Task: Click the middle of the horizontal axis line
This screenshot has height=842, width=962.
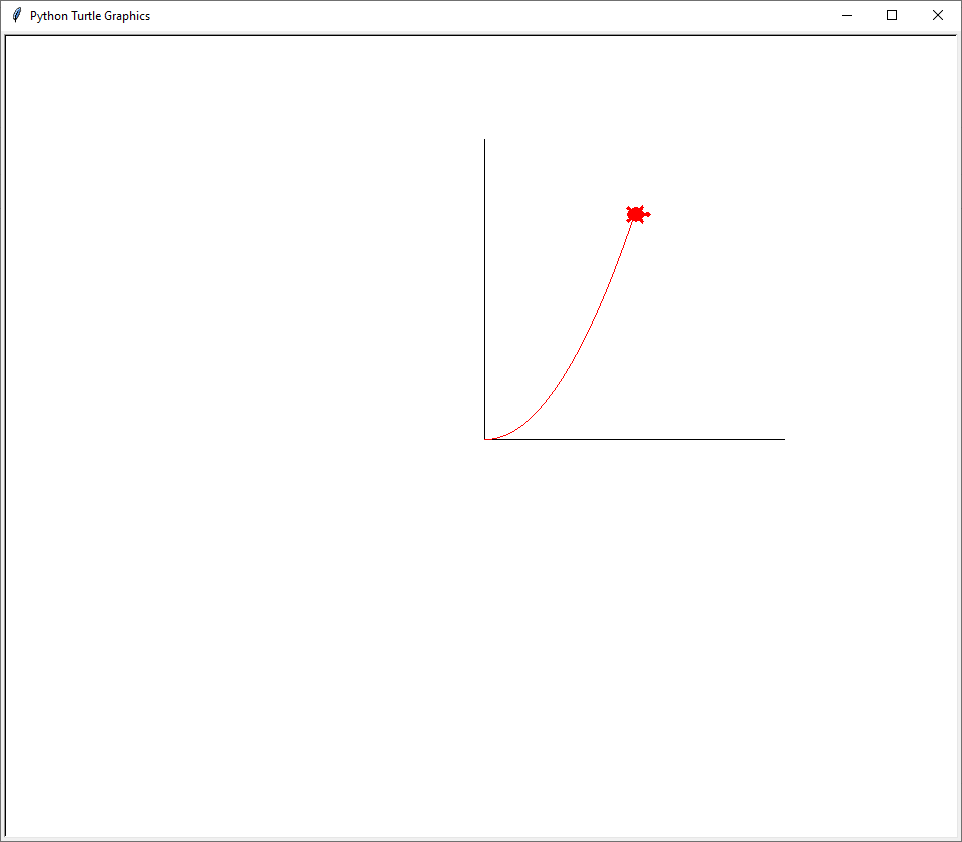Action: coord(635,439)
